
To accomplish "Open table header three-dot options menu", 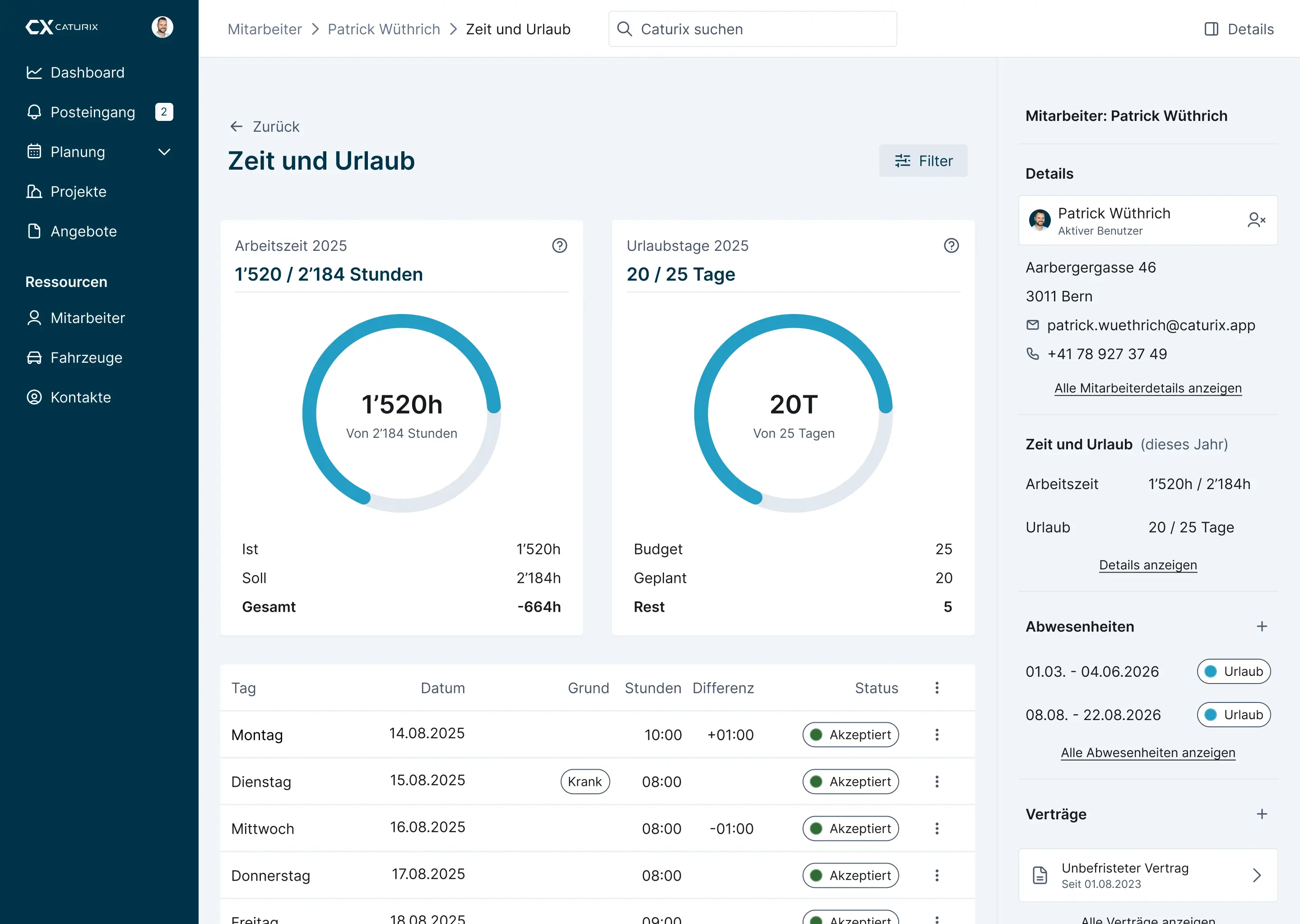I will point(936,688).
